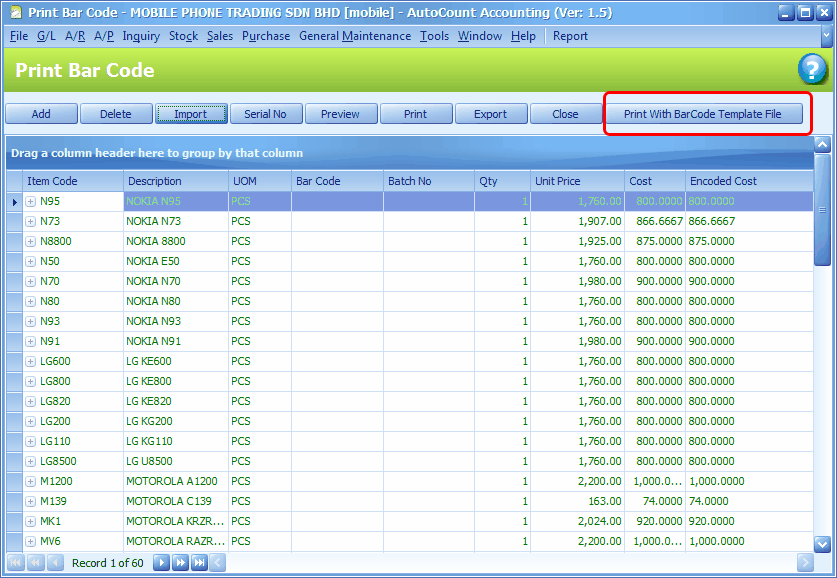Expand the LG8500 item row

click(30, 462)
